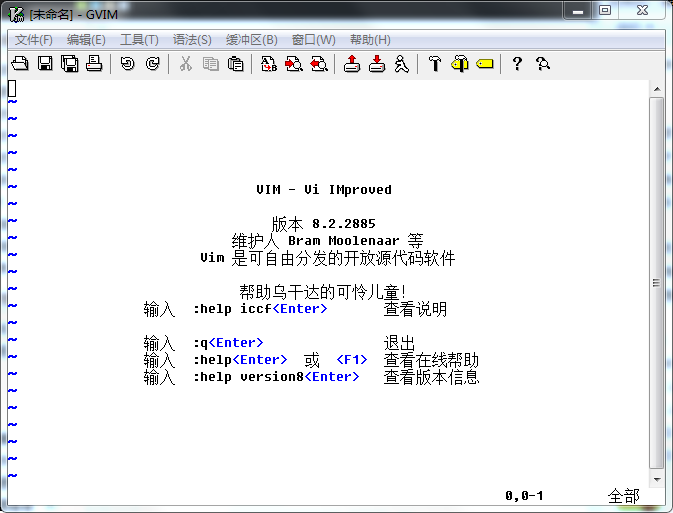Click the text cursor at first line
Image resolution: width=673 pixels, height=513 pixels.
[12, 88]
